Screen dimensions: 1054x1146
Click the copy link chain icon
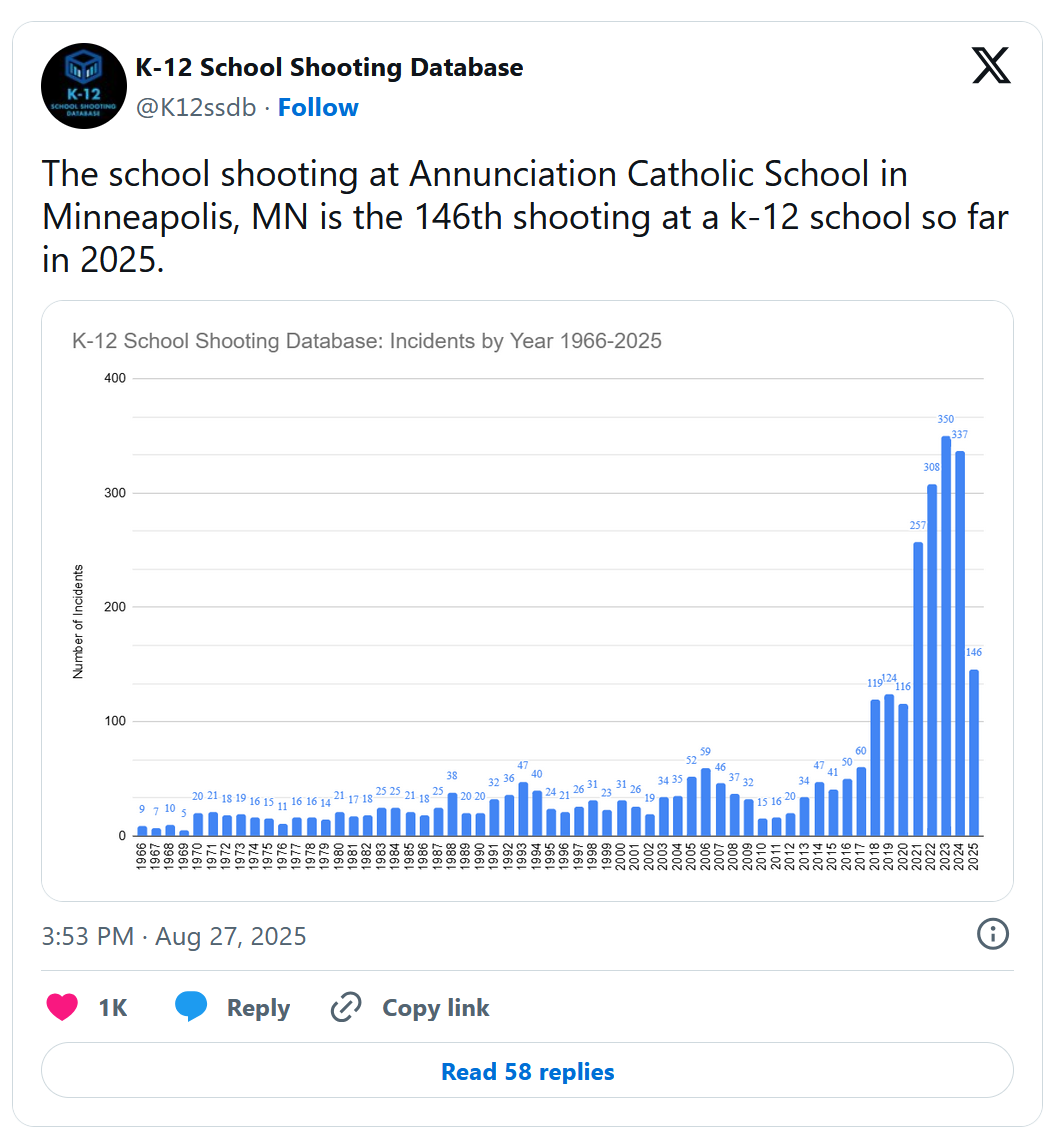click(345, 1007)
